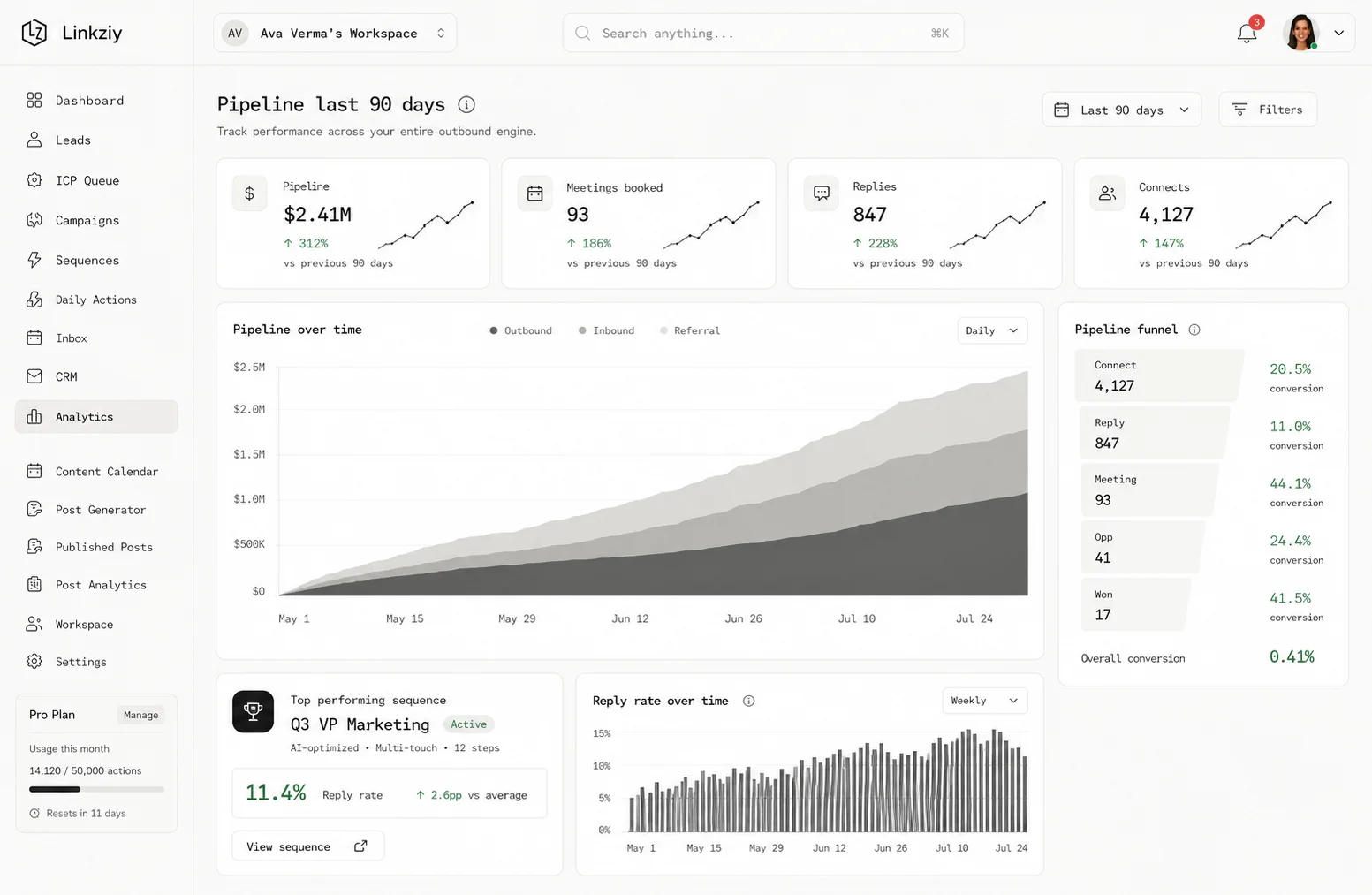Expand the profile menu chevron
1372x895 pixels.
(x=1339, y=34)
